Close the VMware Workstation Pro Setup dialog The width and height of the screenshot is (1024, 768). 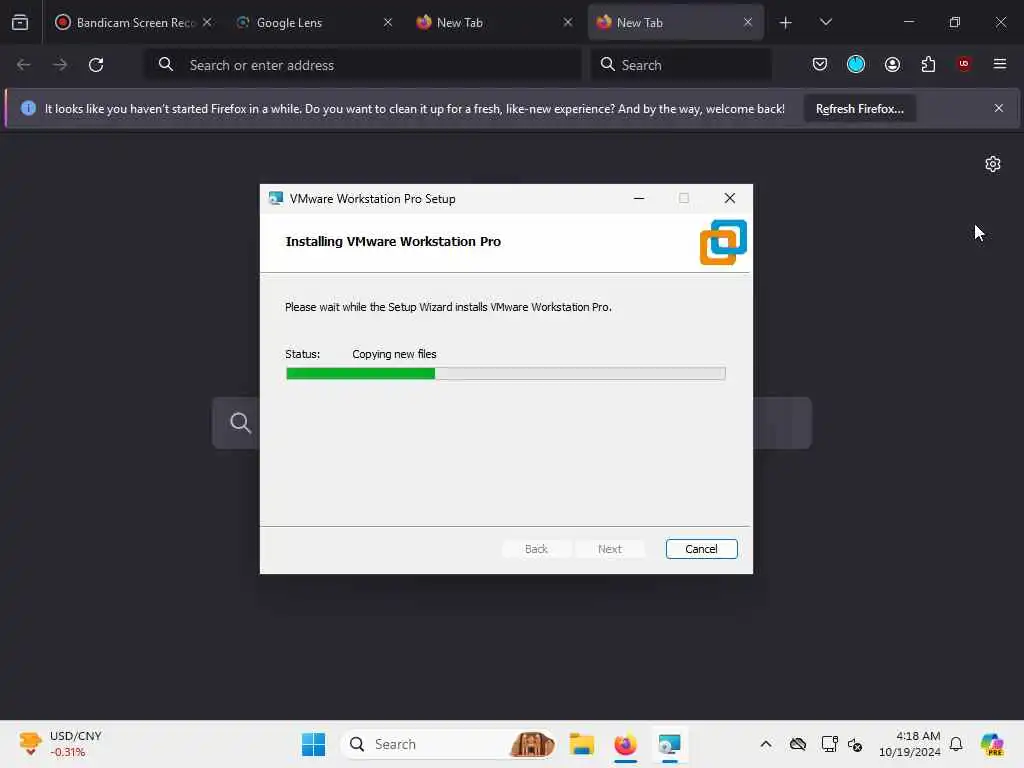[x=729, y=199]
